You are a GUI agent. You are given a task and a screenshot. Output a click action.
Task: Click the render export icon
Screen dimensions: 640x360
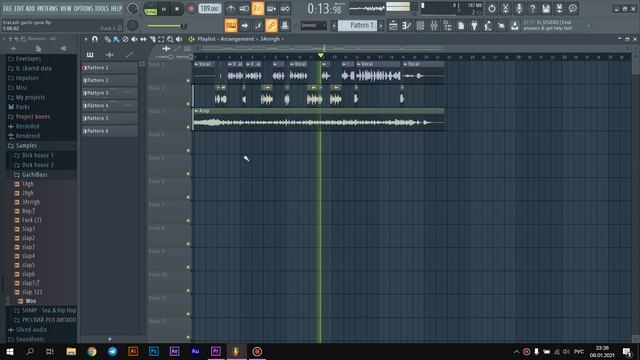(560, 8)
